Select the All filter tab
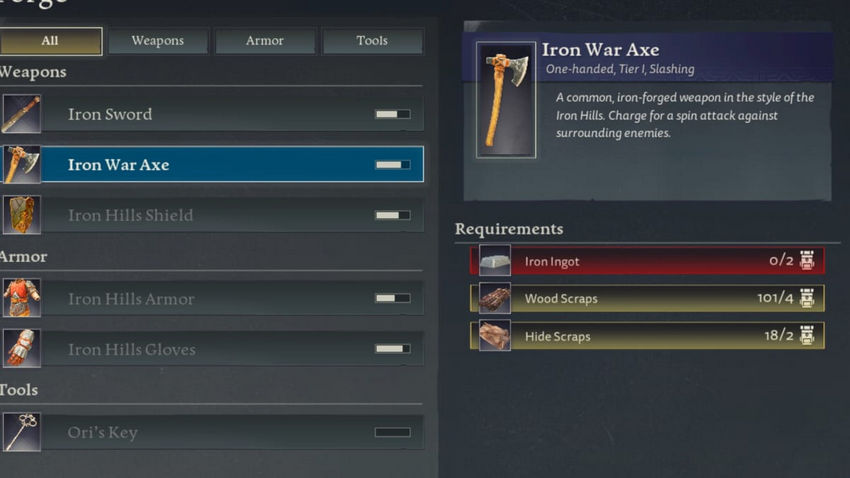This screenshot has height=478, width=850. point(50,41)
